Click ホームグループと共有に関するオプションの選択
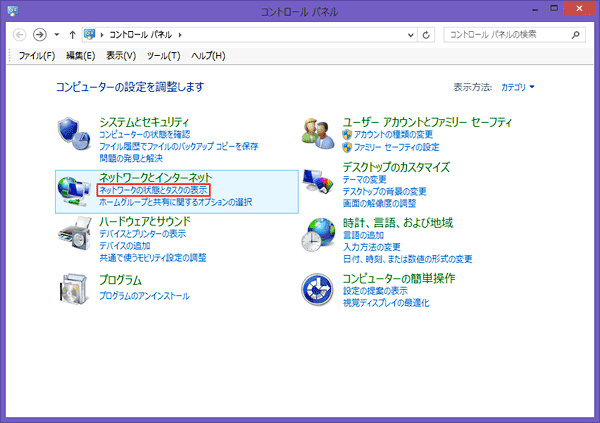The image size is (600, 423). point(176,202)
